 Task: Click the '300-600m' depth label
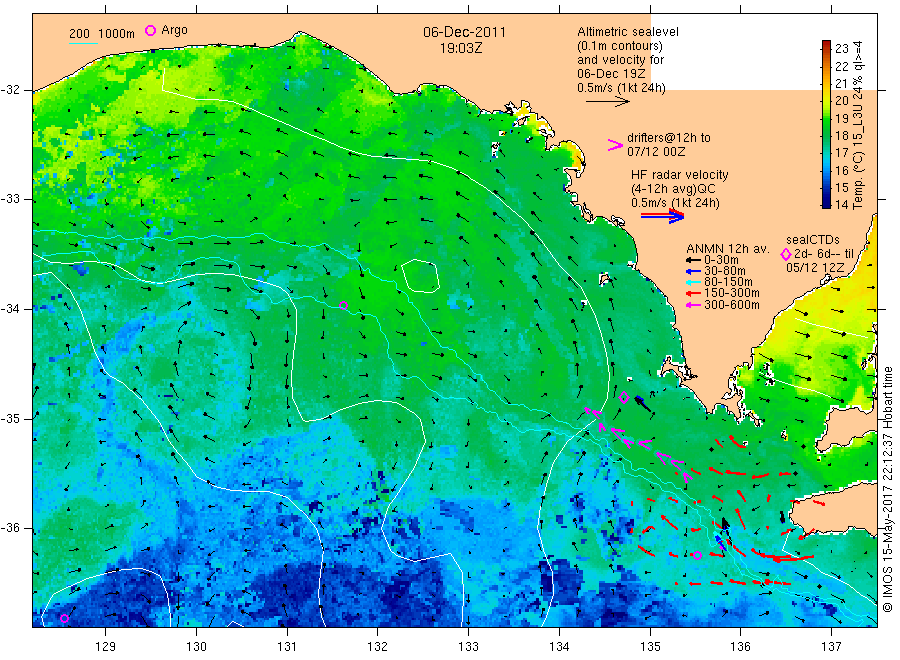click(x=732, y=305)
